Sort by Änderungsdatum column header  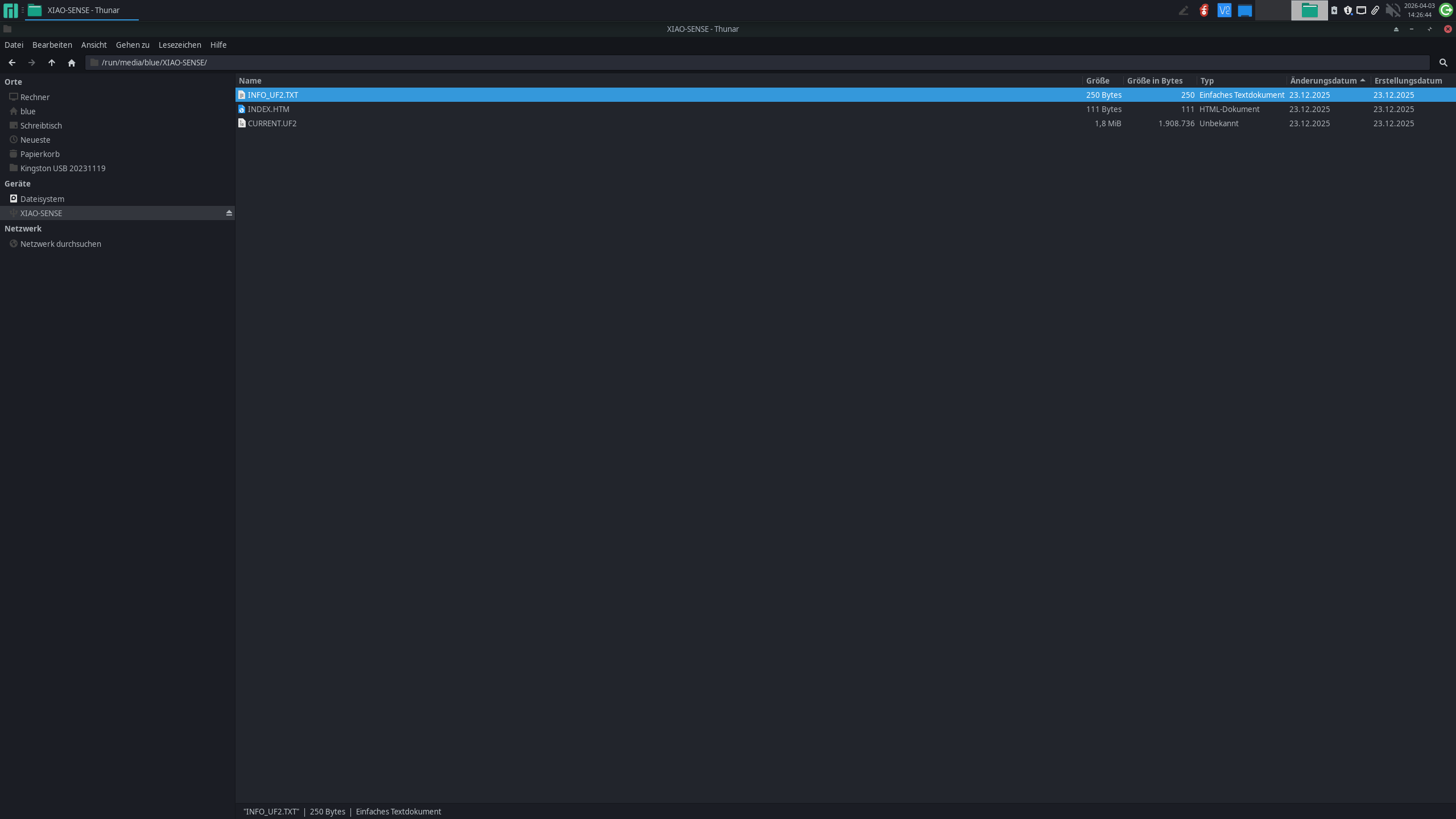(1323, 81)
